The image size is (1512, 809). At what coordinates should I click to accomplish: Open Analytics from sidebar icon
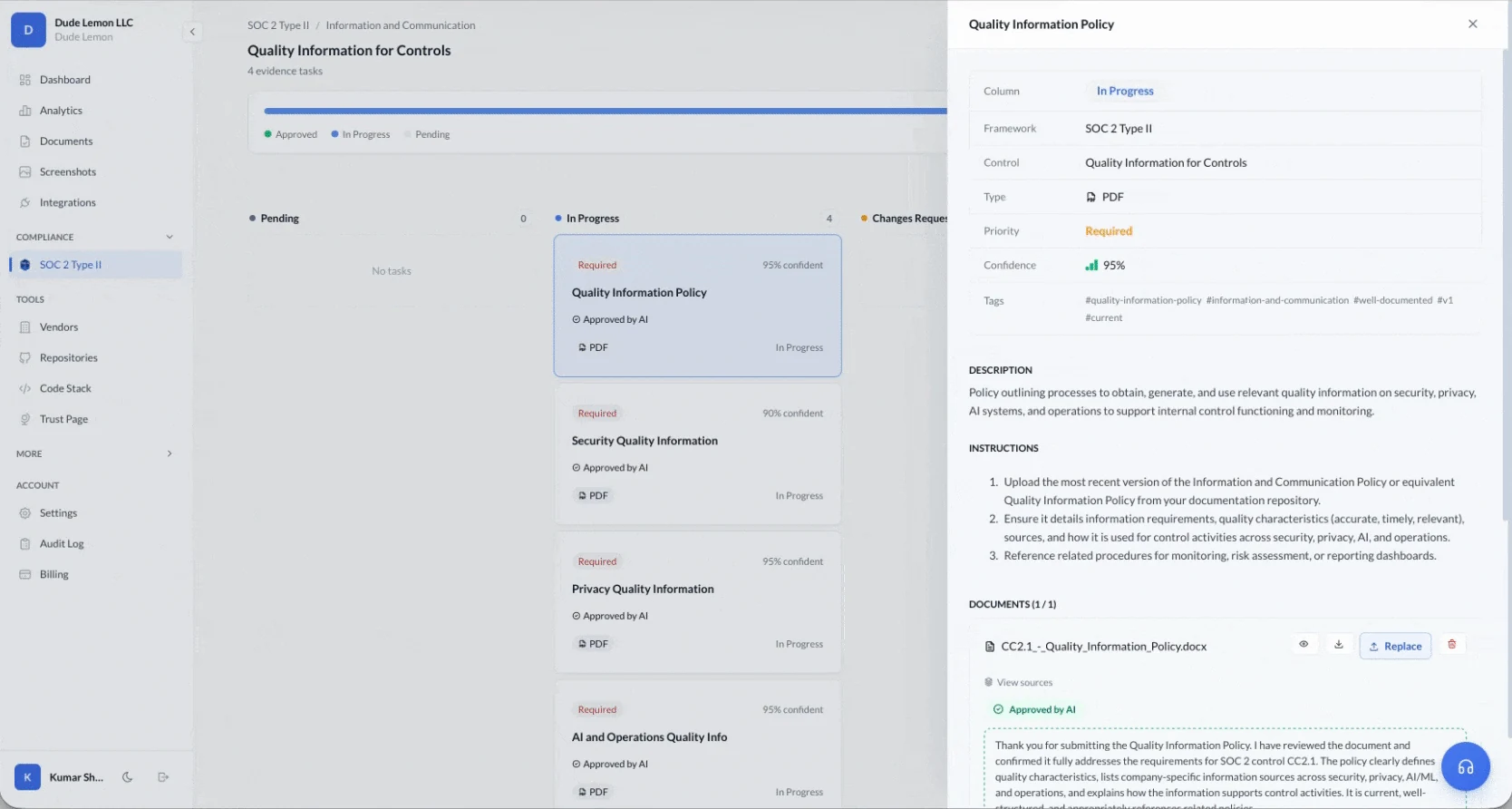(25, 111)
